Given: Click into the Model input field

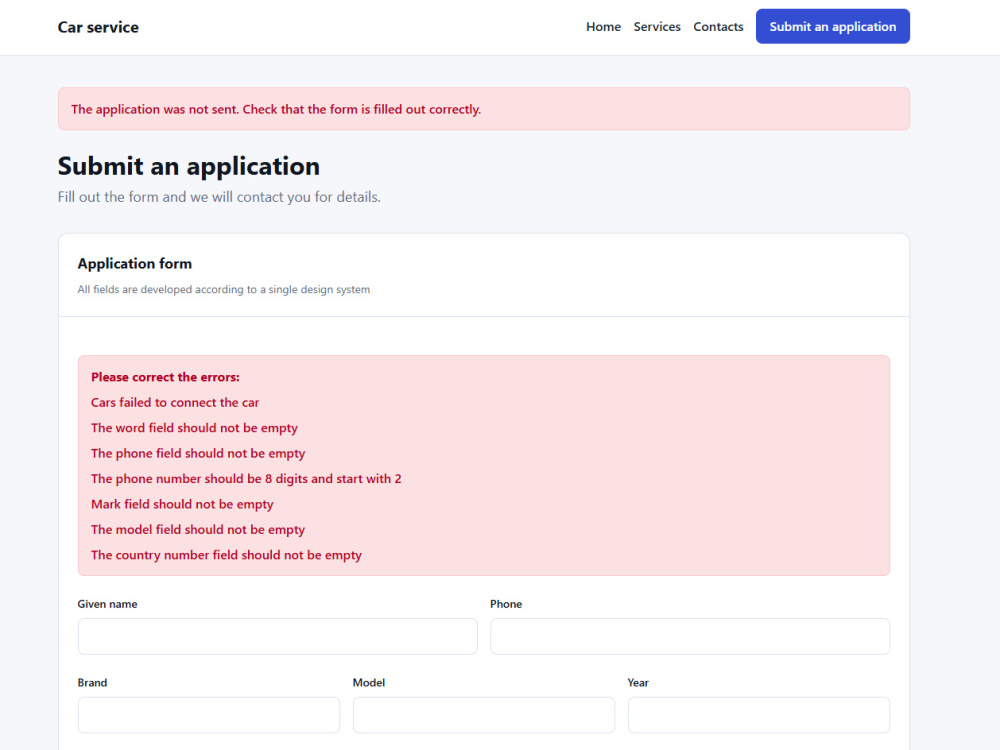Looking at the screenshot, I should [x=483, y=715].
